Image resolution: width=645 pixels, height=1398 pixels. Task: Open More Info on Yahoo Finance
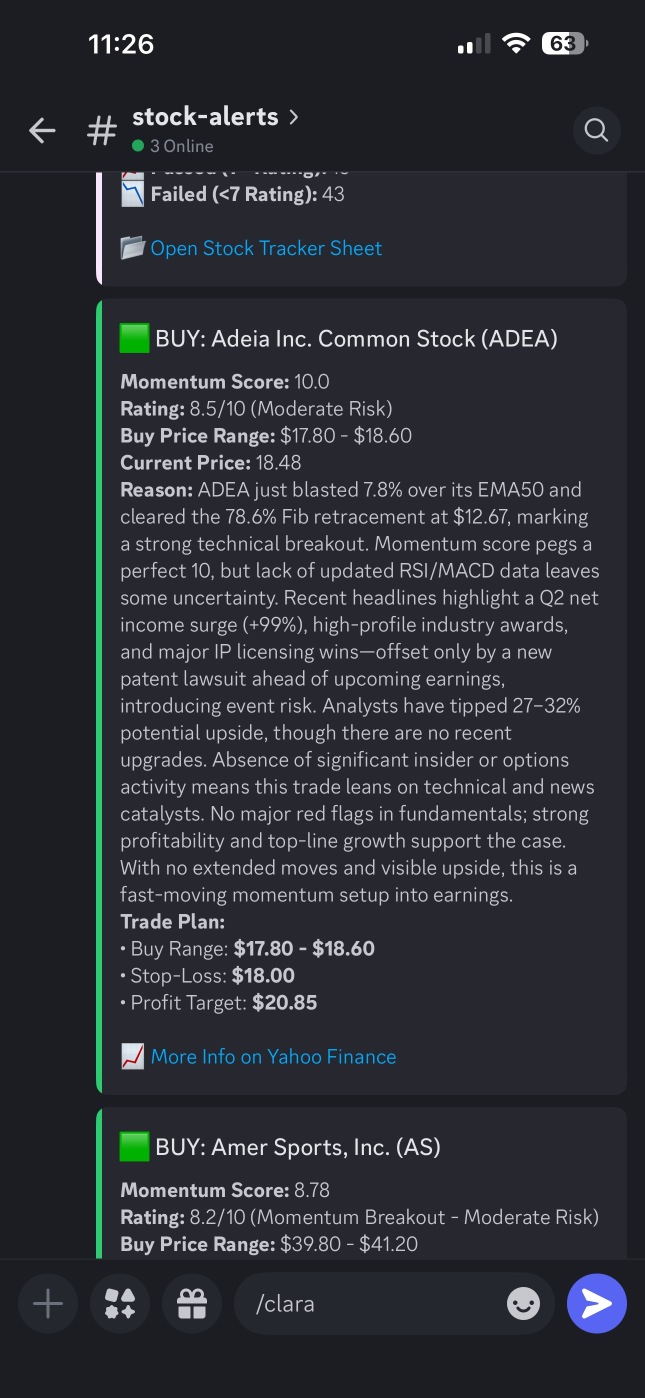point(273,1056)
